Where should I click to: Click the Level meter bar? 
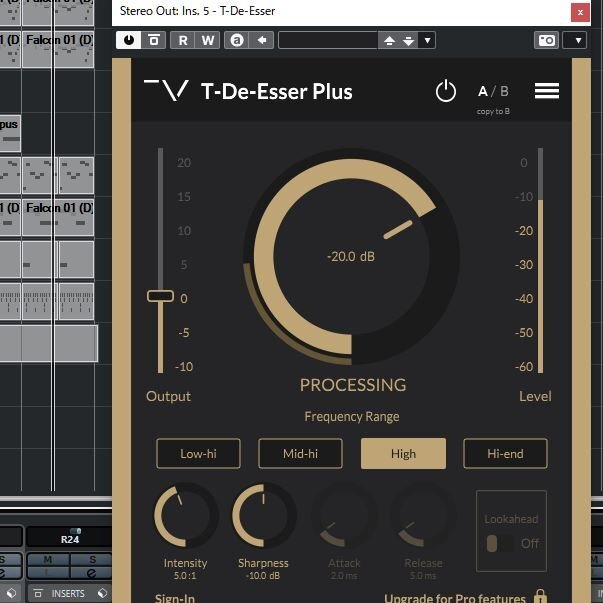tap(540, 260)
